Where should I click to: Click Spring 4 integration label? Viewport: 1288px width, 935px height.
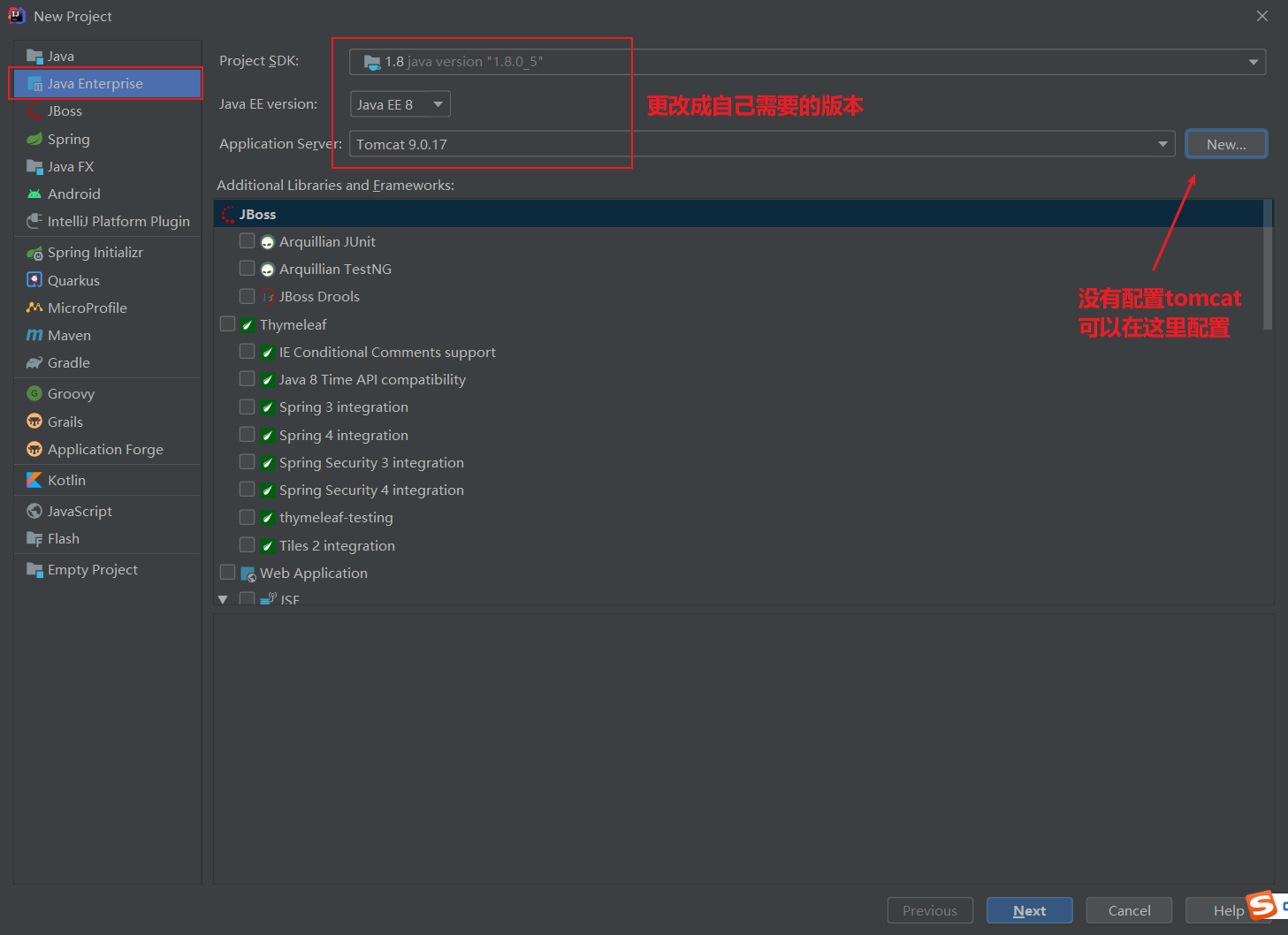344,435
